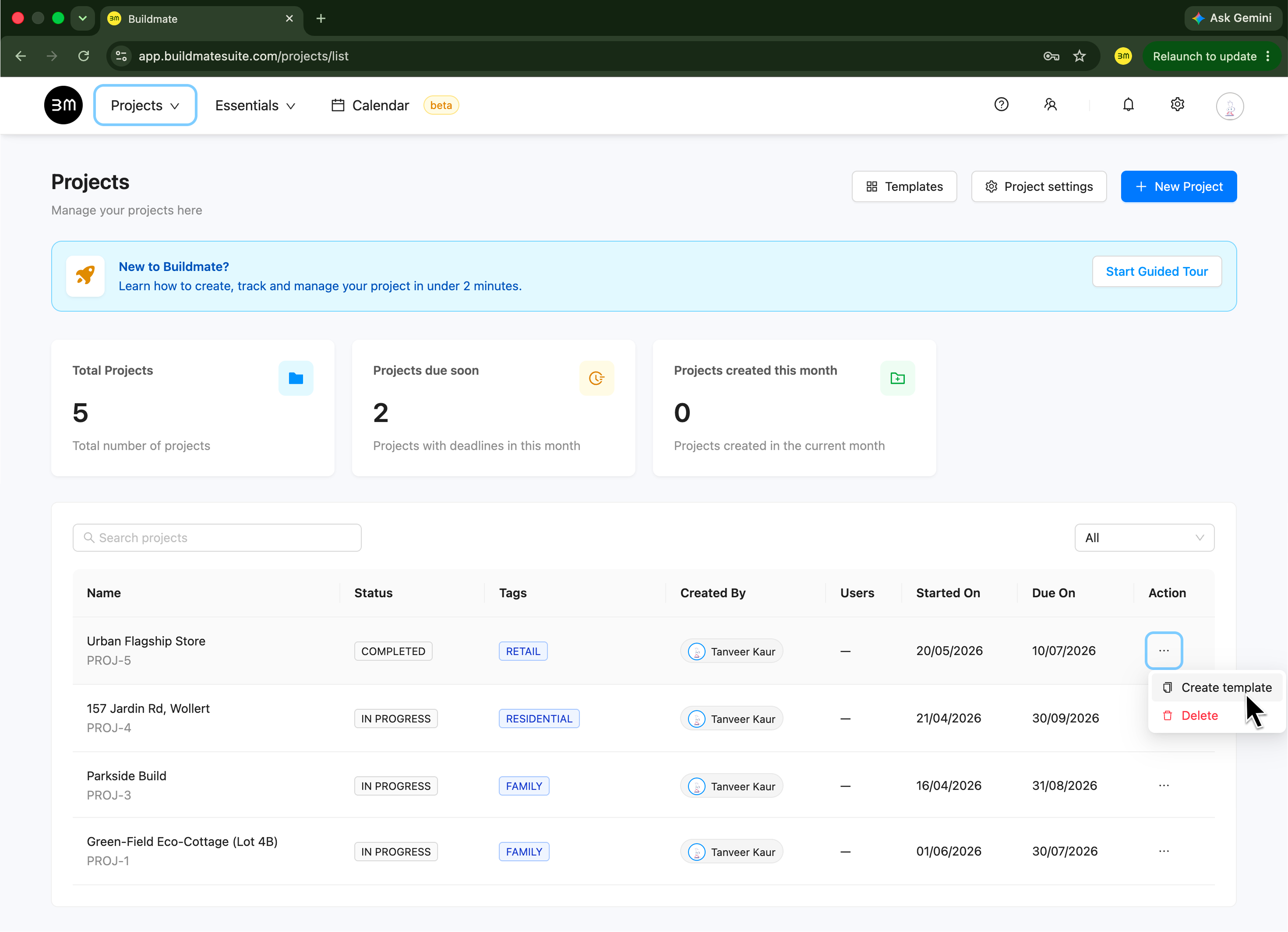Focus the Search projects field
The image size is (1288, 932).
pyautogui.click(x=217, y=538)
